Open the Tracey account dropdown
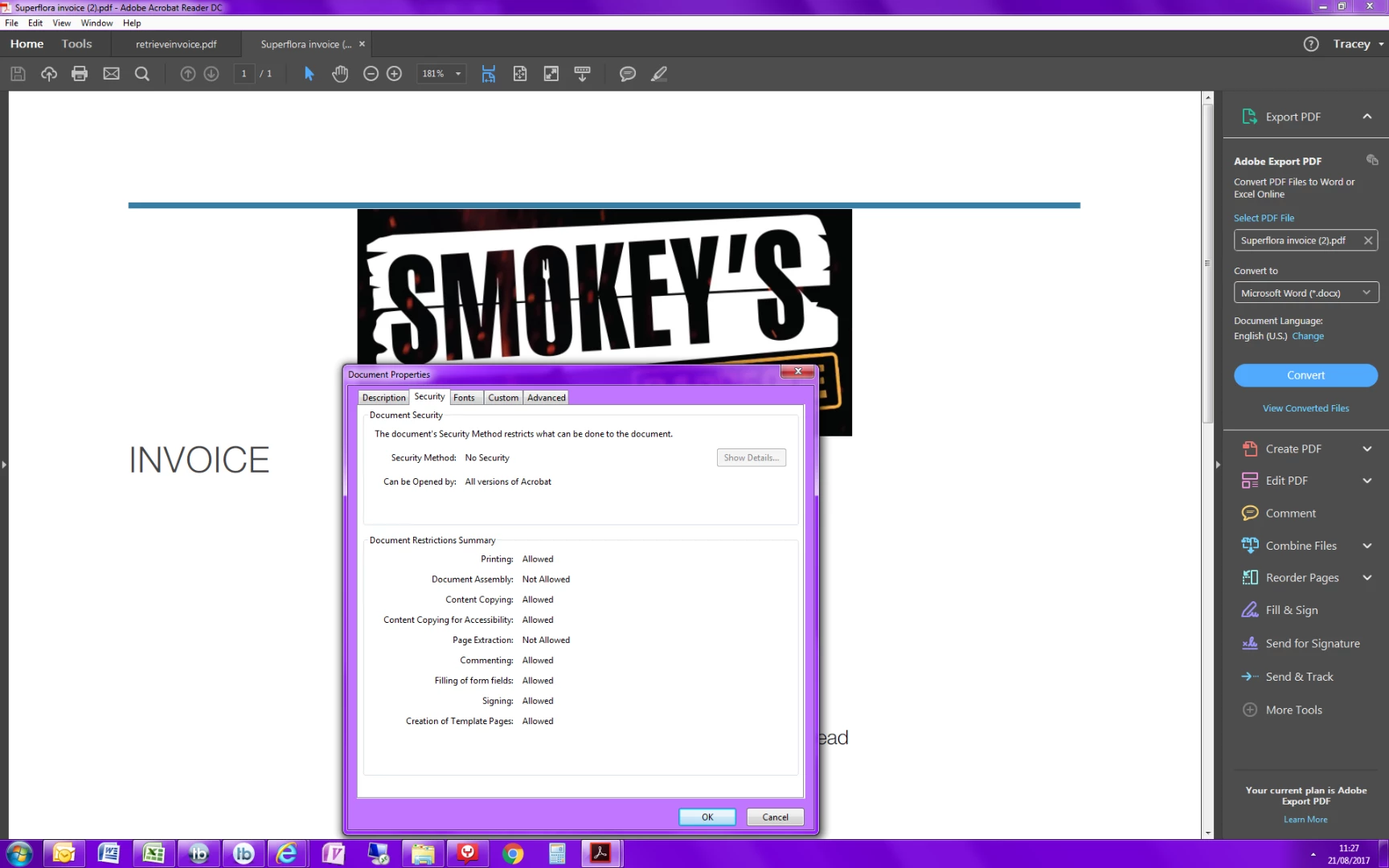This screenshot has height=868, width=1389. [1358, 44]
